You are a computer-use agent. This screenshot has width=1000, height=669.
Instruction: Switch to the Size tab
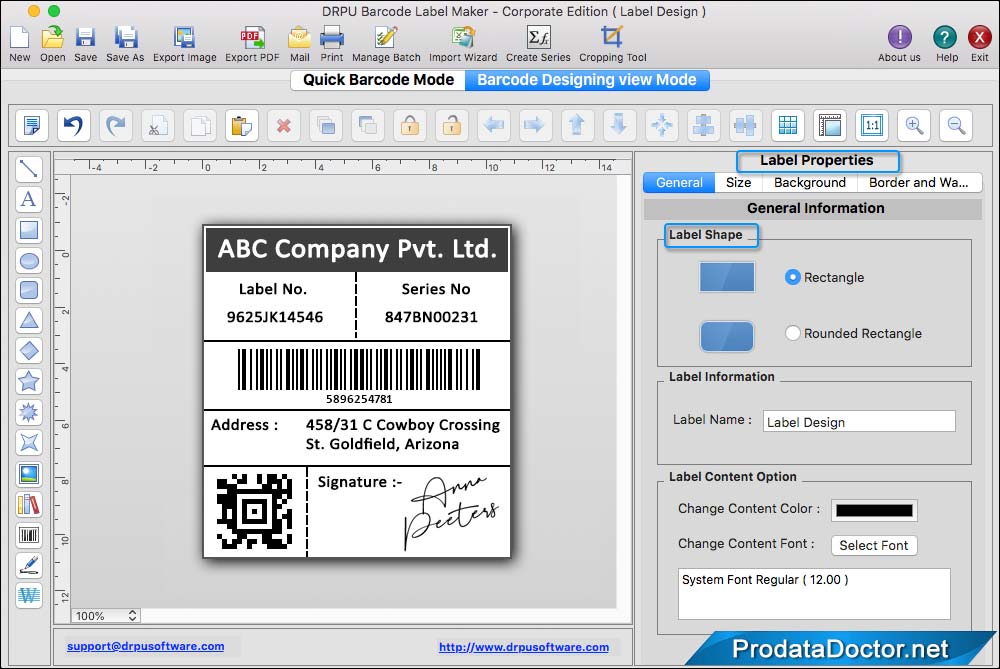point(739,182)
